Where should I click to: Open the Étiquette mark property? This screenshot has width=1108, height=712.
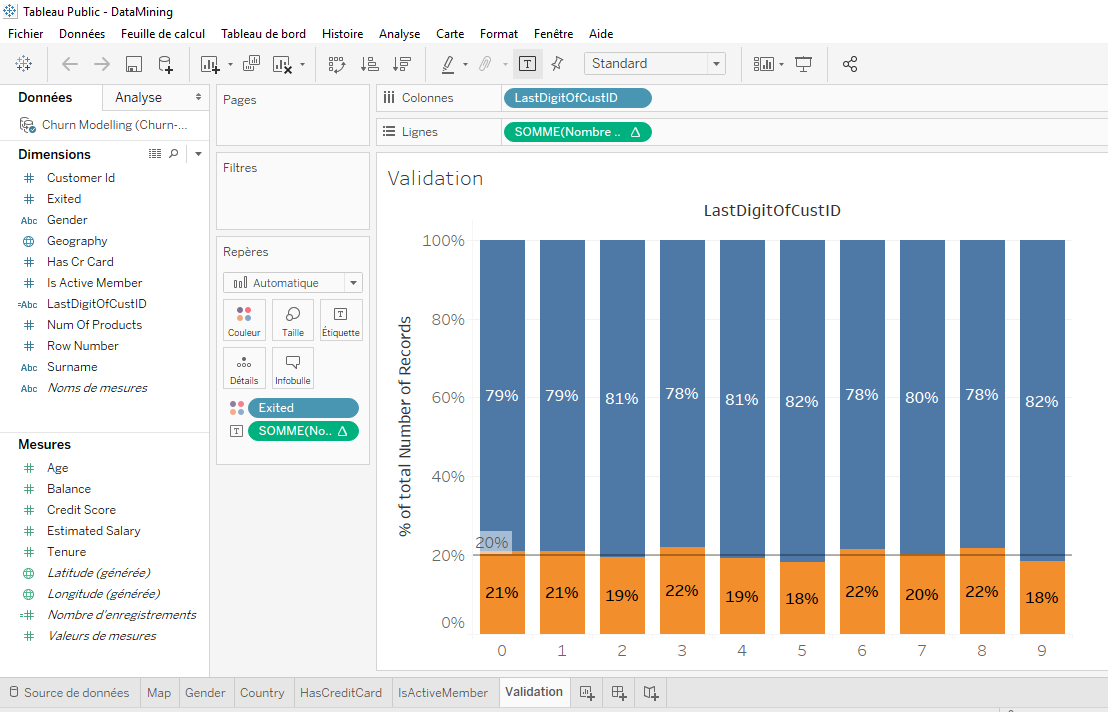point(339,320)
